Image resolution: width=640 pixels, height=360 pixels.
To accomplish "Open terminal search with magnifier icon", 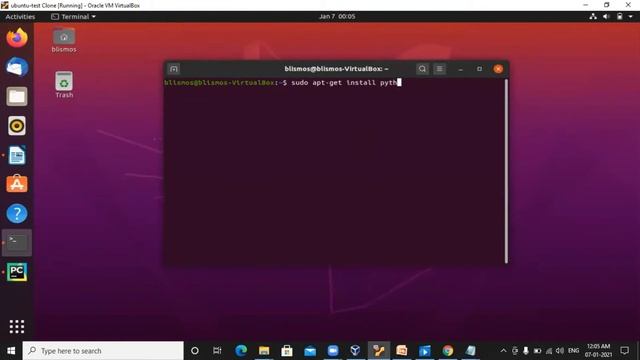I will (422, 69).
